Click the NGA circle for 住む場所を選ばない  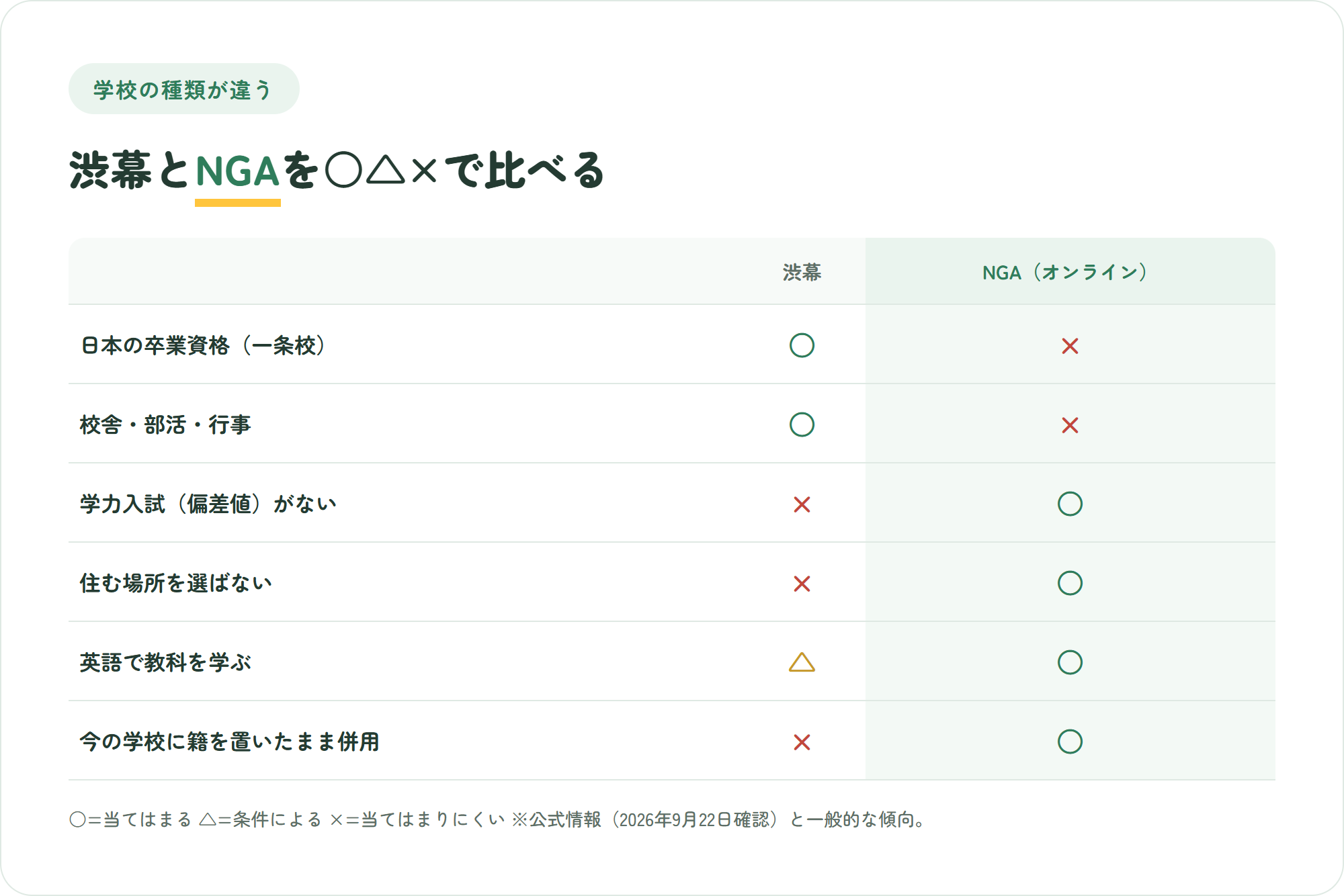(x=1070, y=583)
